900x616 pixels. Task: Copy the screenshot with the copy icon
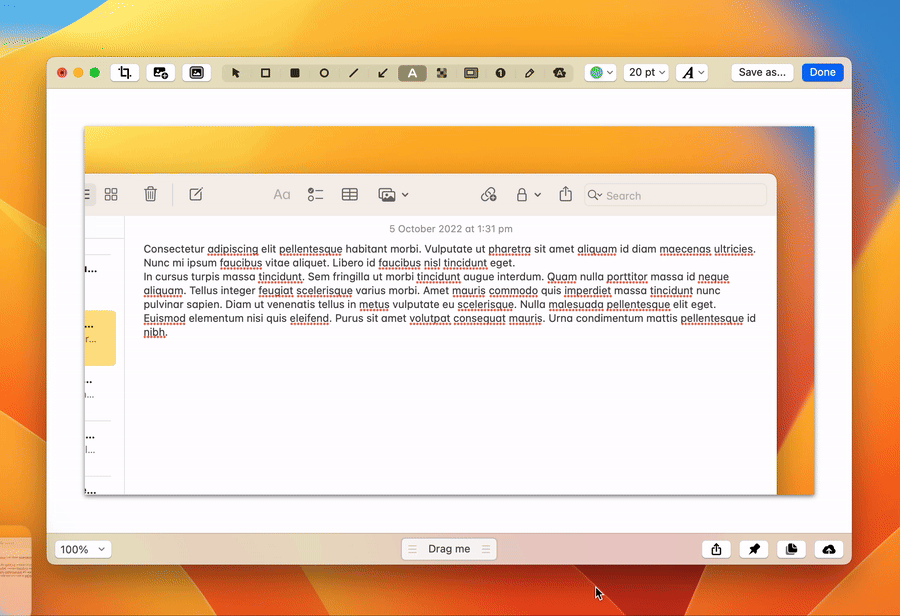tap(792, 549)
